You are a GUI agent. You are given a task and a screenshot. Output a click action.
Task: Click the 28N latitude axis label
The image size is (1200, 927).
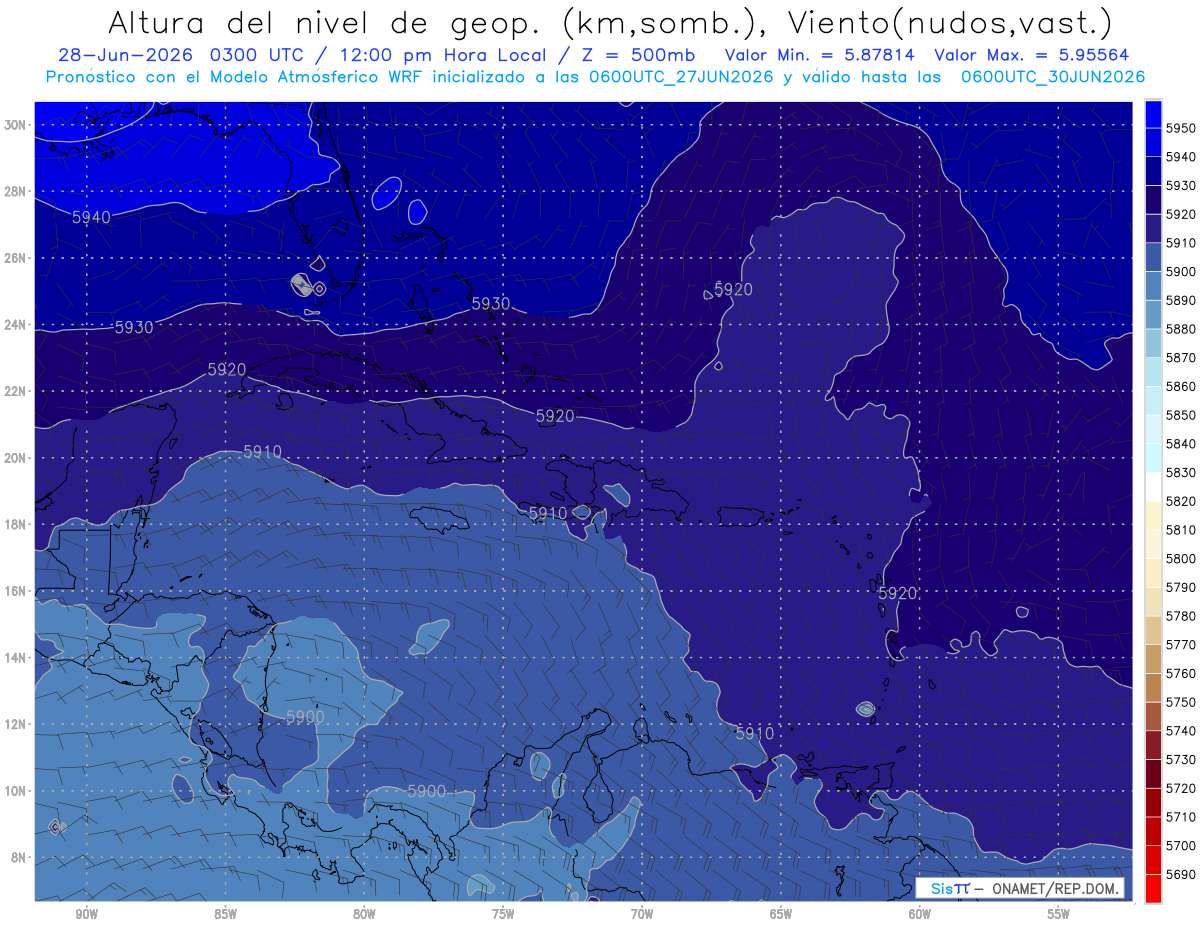(x=13, y=191)
